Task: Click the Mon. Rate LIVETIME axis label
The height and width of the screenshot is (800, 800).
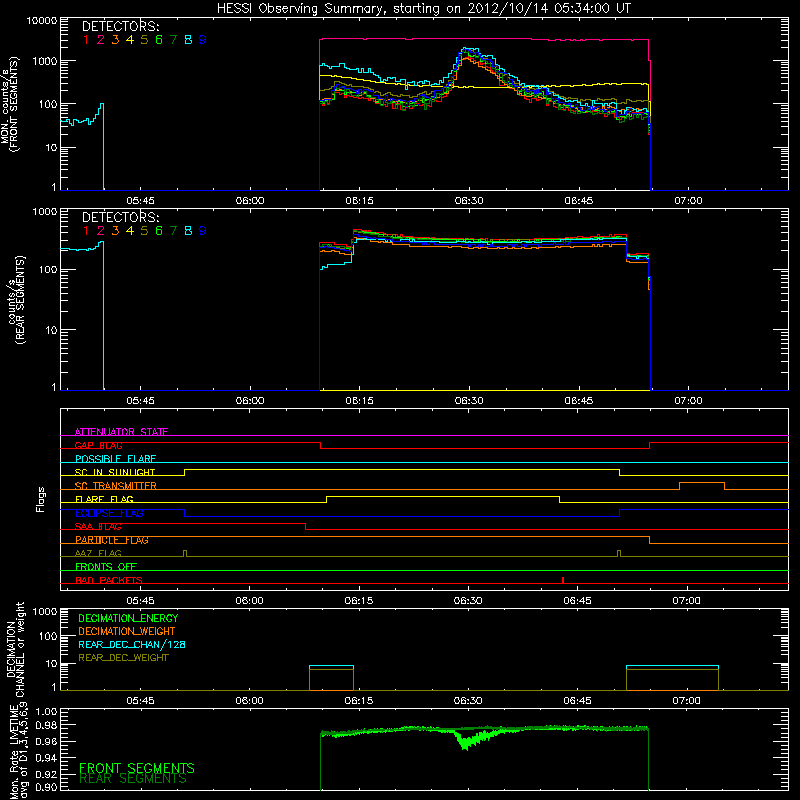Action: coord(19,750)
